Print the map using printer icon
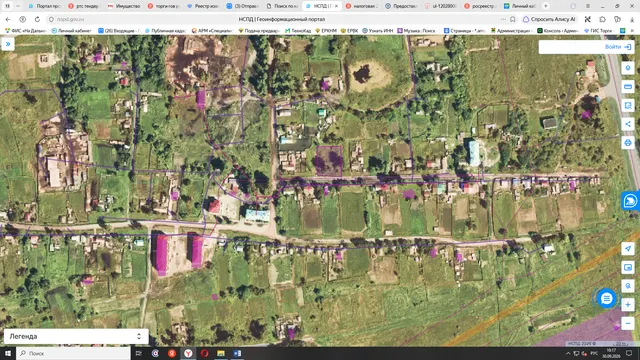Viewport: 640px width, 360px height. (628, 142)
